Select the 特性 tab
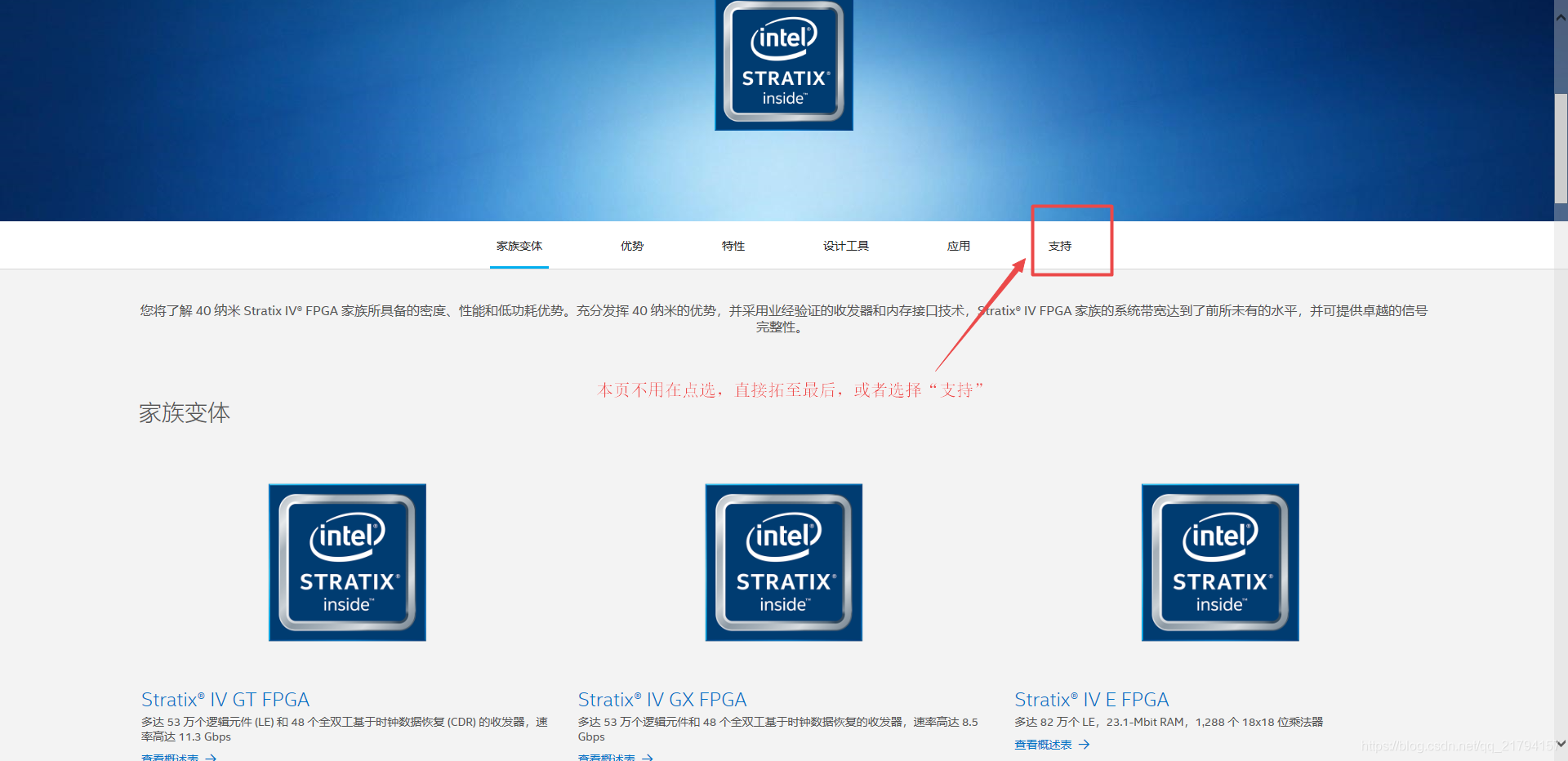The height and width of the screenshot is (761, 1568). (733, 246)
